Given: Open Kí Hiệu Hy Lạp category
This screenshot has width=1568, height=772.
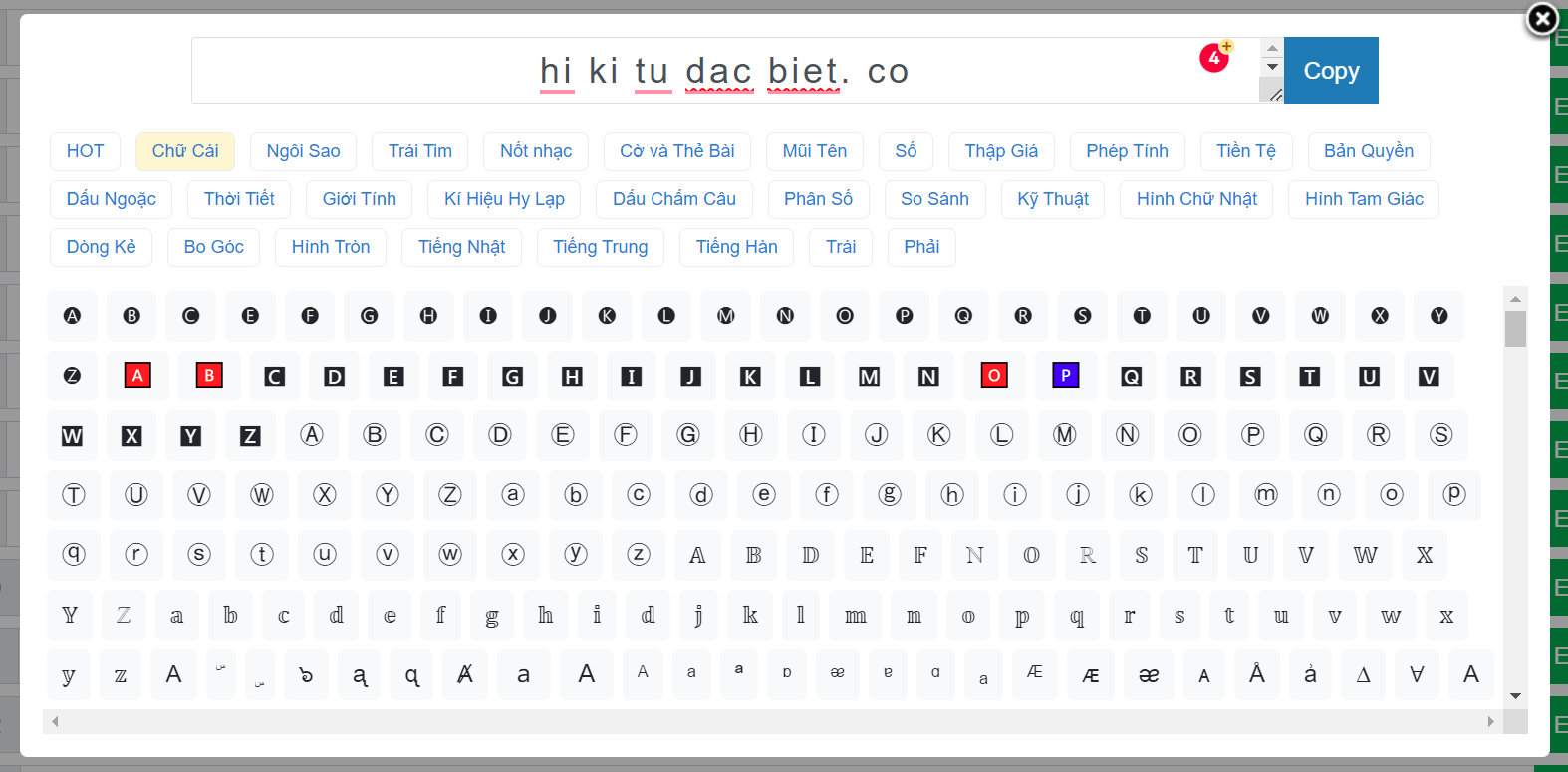Looking at the screenshot, I should pyautogui.click(x=504, y=199).
